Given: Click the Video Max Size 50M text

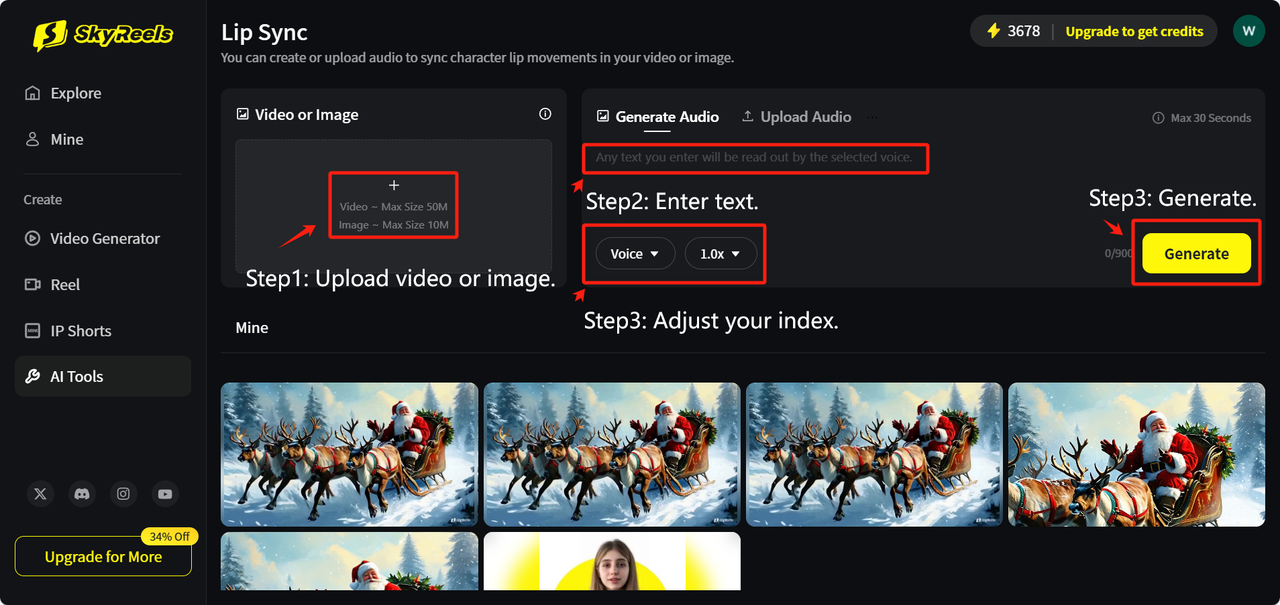Looking at the screenshot, I should pos(394,207).
